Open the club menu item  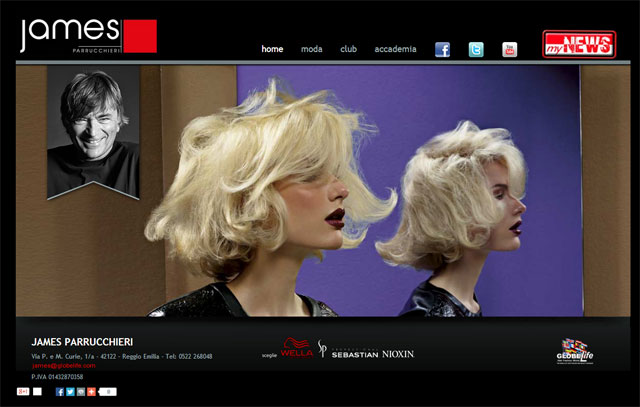[349, 49]
